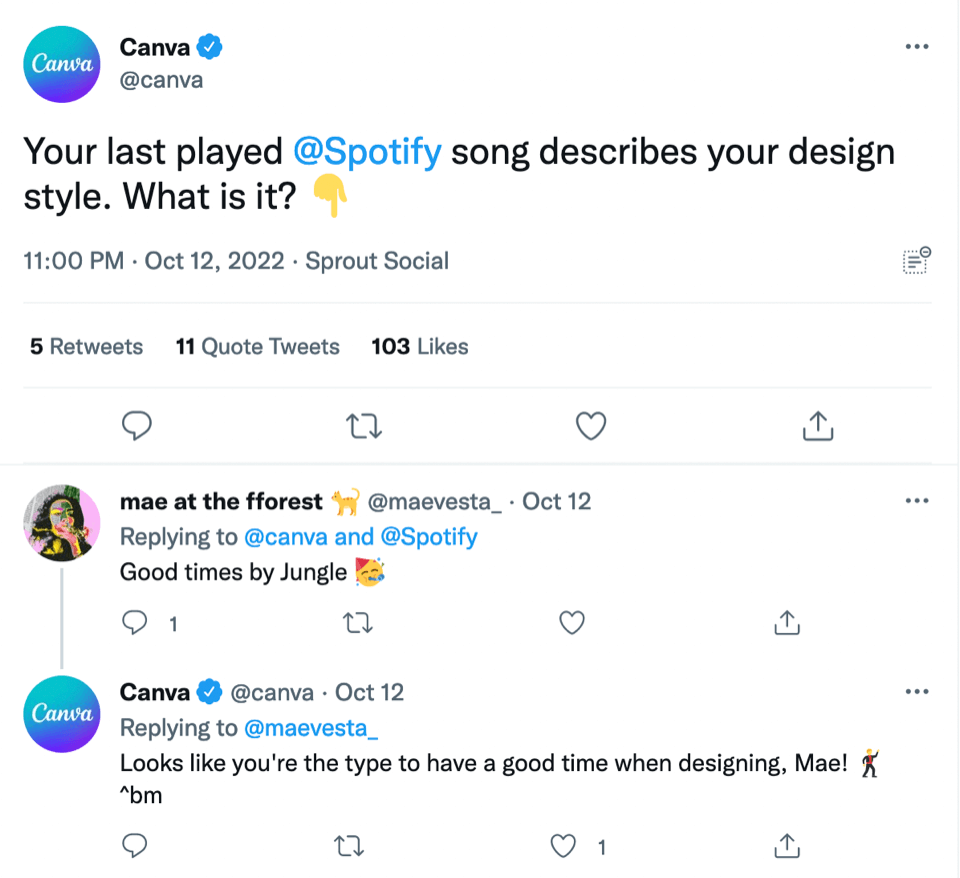The image size is (960, 878).
Task: Retweet mae's reply
Action: (x=358, y=622)
